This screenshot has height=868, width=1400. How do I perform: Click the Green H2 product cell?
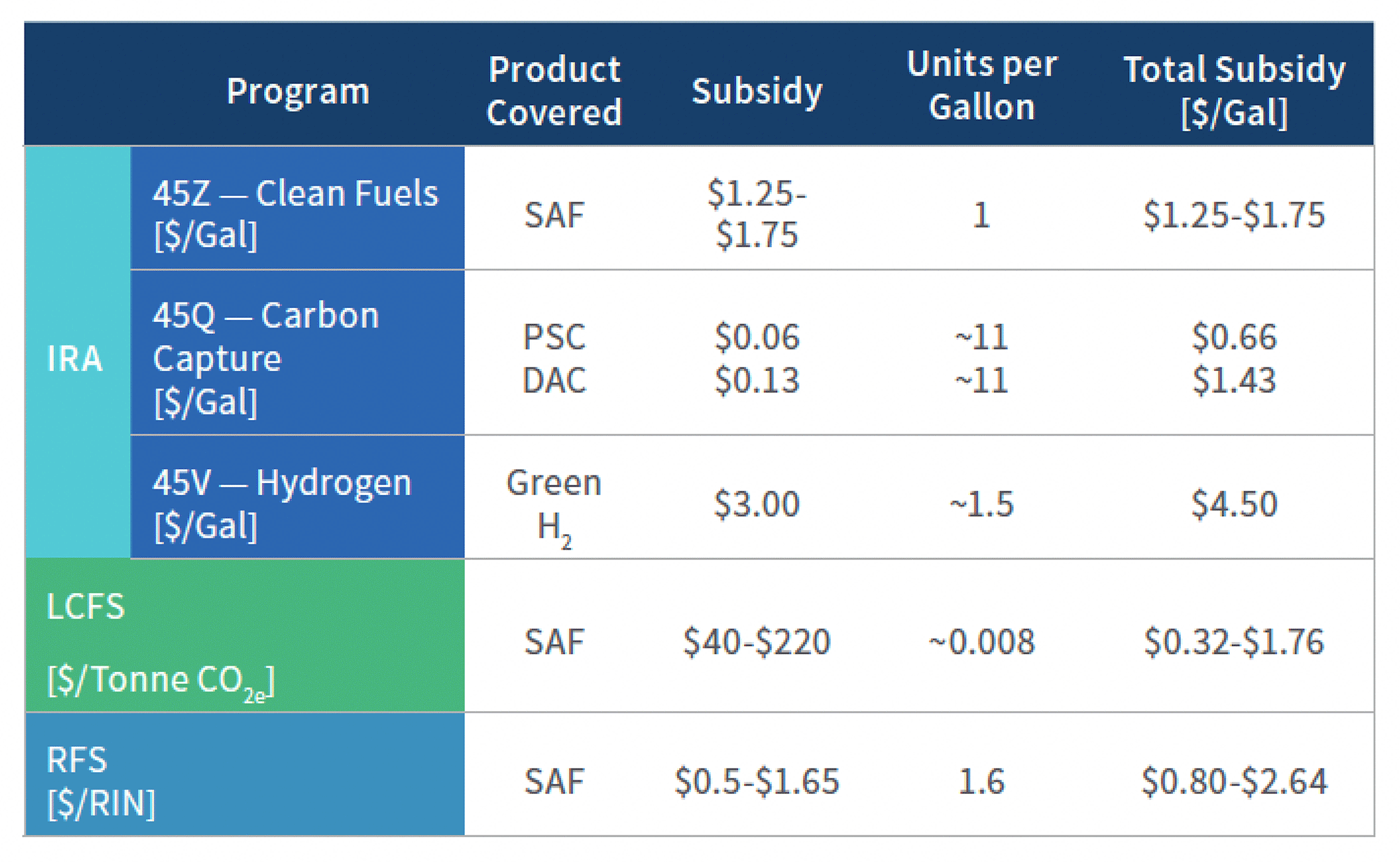pyautogui.click(x=554, y=505)
